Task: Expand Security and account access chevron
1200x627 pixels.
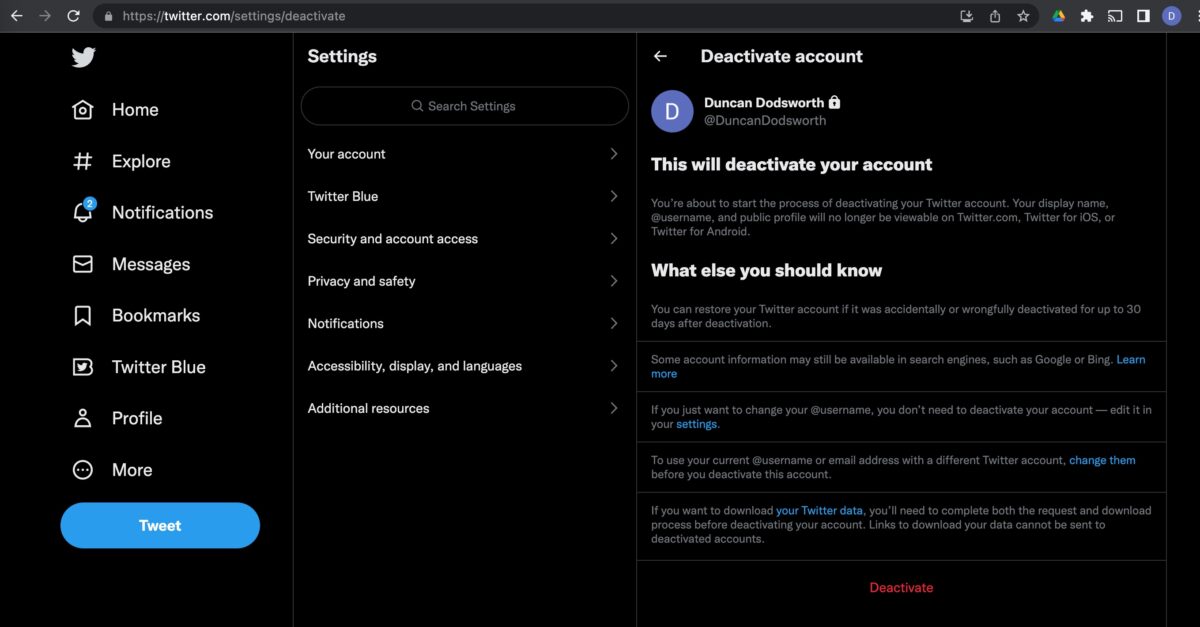Action: (x=614, y=239)
